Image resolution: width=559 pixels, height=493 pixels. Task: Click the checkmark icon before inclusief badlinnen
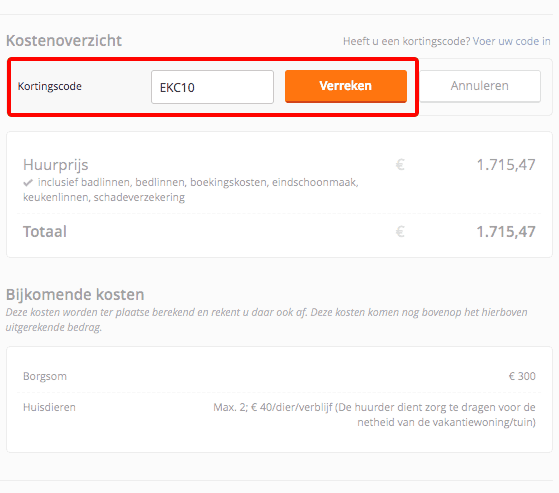point(28,183)
